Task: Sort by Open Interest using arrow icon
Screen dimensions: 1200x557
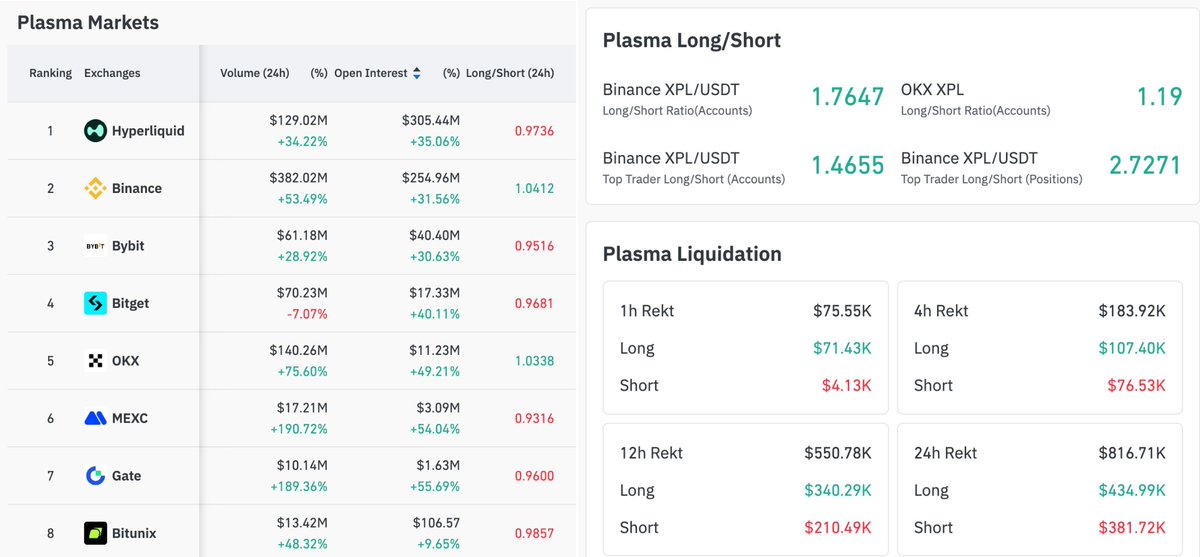Action: click(x=417, y=73)
